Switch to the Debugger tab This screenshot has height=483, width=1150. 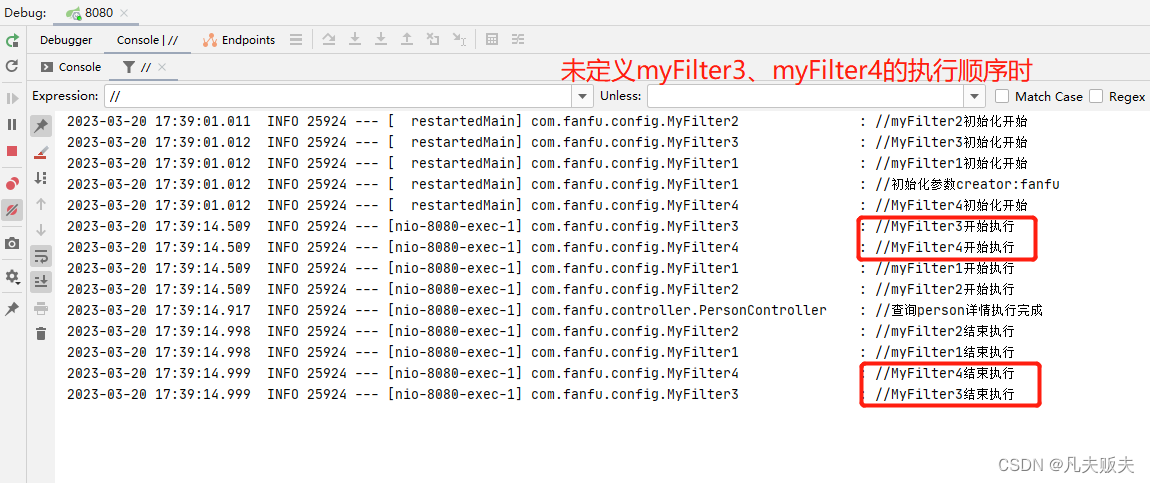66,40
